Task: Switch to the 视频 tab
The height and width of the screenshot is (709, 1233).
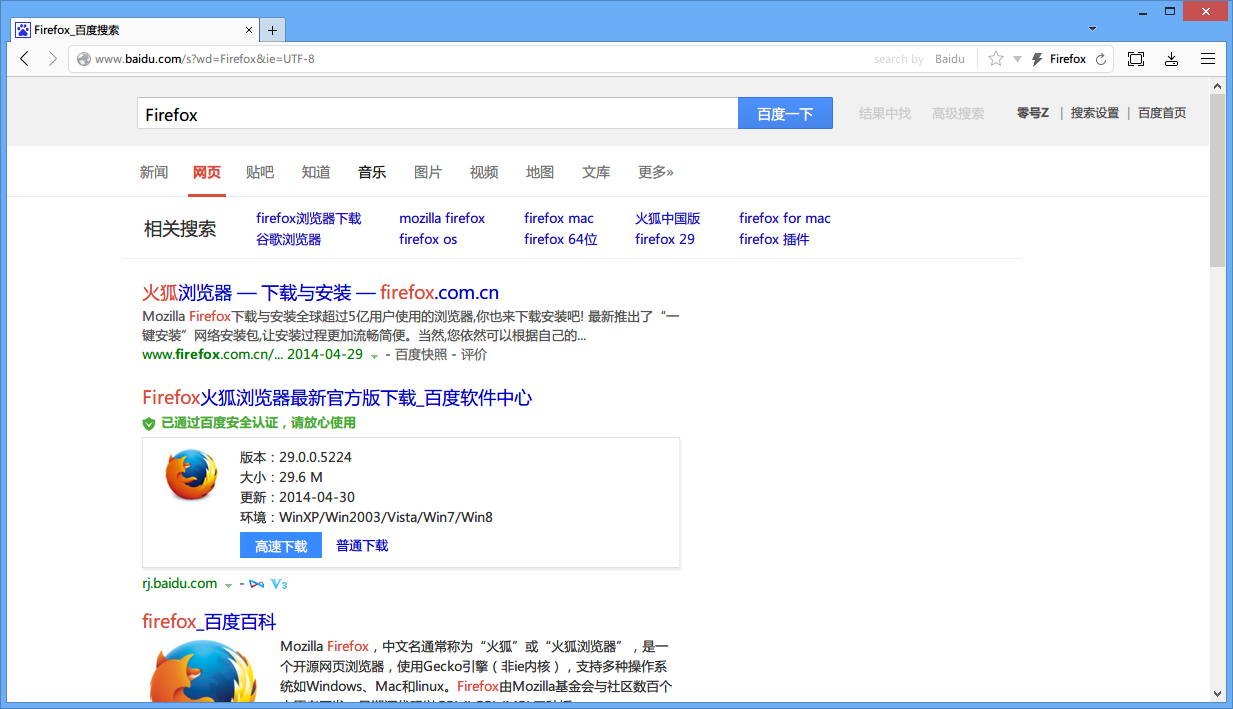Action: [x=484, y=172]
